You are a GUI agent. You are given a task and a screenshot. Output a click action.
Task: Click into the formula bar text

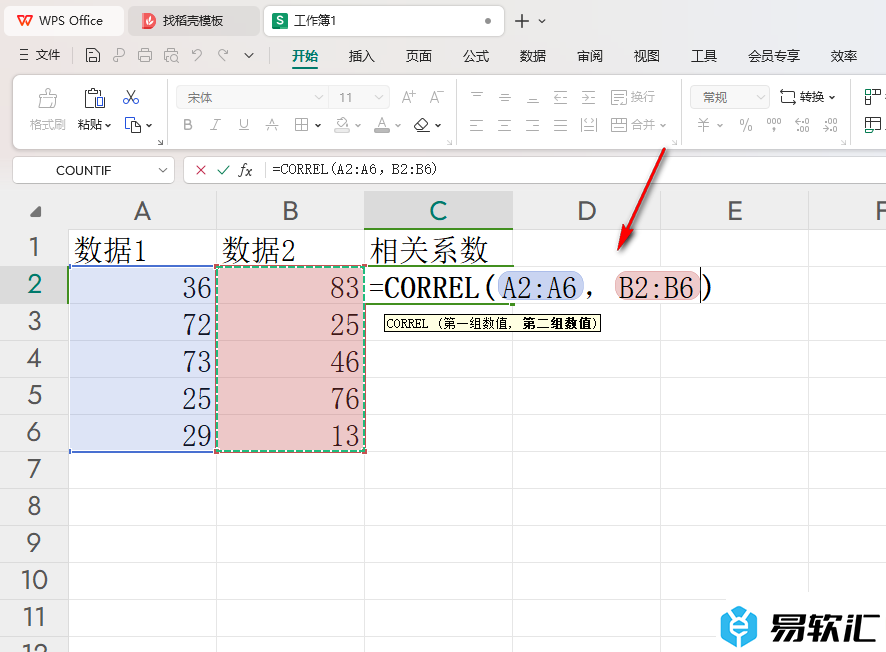[355, 169]
